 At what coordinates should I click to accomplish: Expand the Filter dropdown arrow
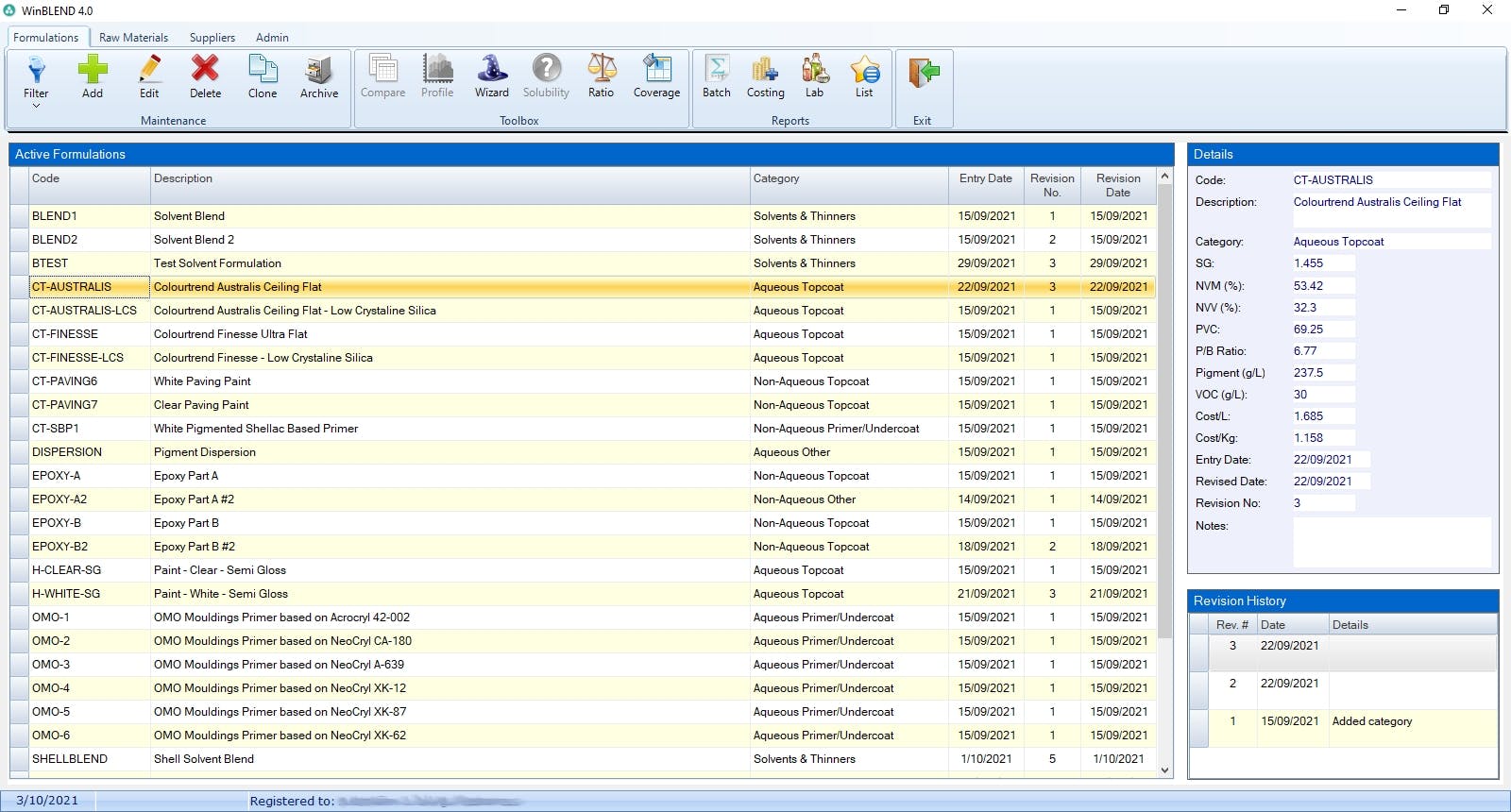click(x=36, y=106)
